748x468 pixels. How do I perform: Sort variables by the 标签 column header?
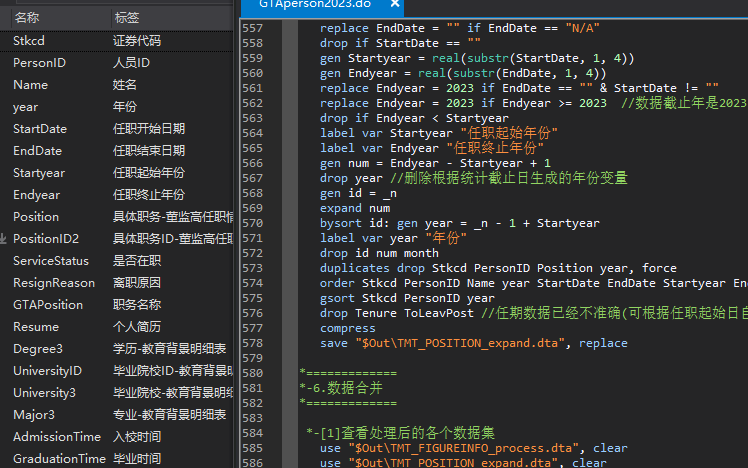coord(126,18)
